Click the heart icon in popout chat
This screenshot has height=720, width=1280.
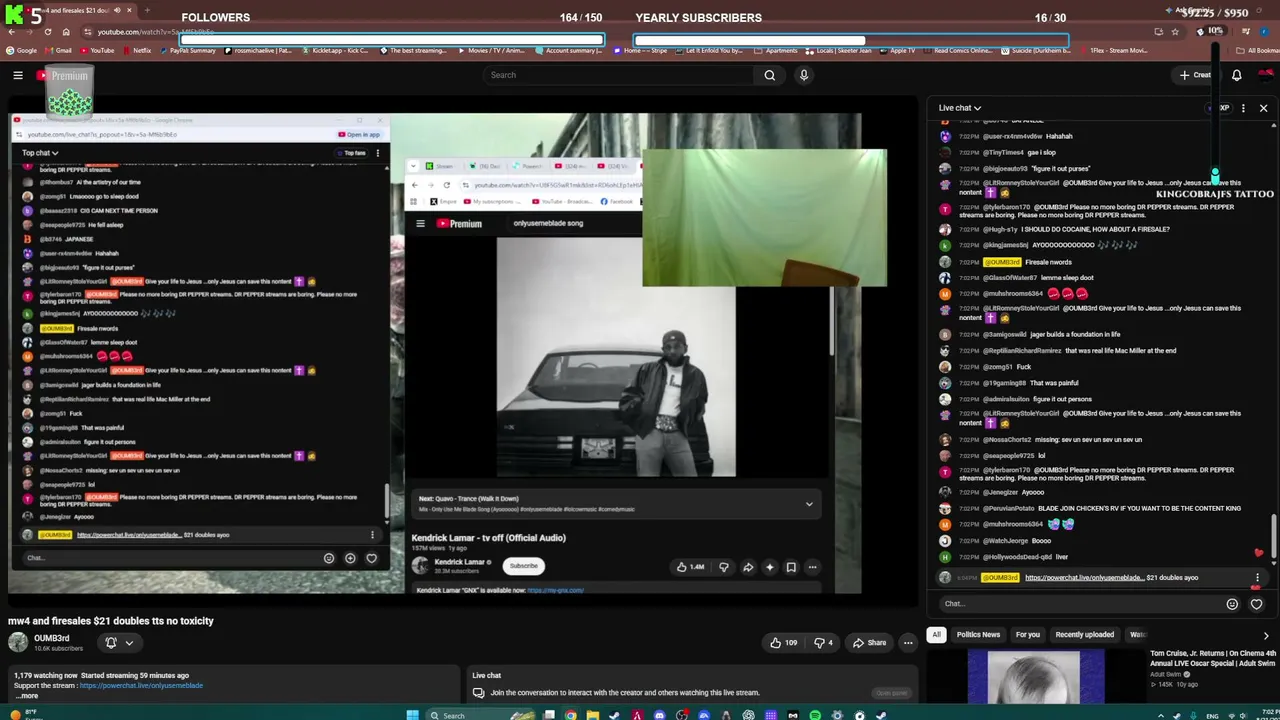pyautogui.click(x=371, y=558)
